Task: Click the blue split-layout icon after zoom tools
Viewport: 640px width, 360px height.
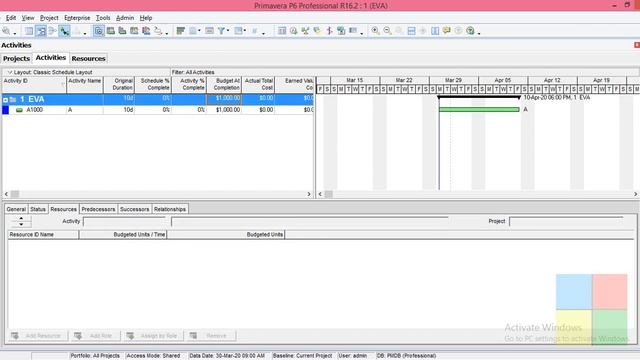Action: point(411,31)
